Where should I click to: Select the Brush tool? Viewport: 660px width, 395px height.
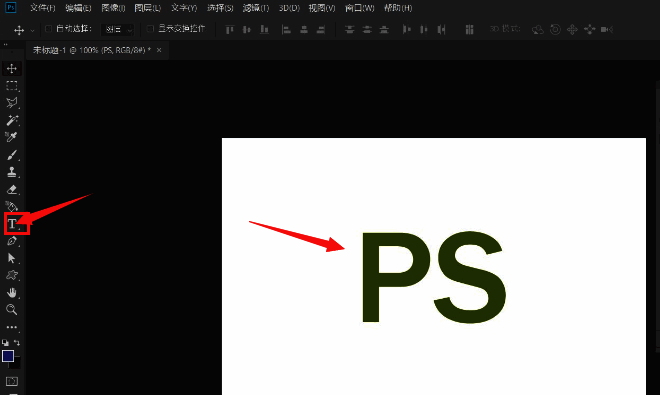click(x=12, y=155)
